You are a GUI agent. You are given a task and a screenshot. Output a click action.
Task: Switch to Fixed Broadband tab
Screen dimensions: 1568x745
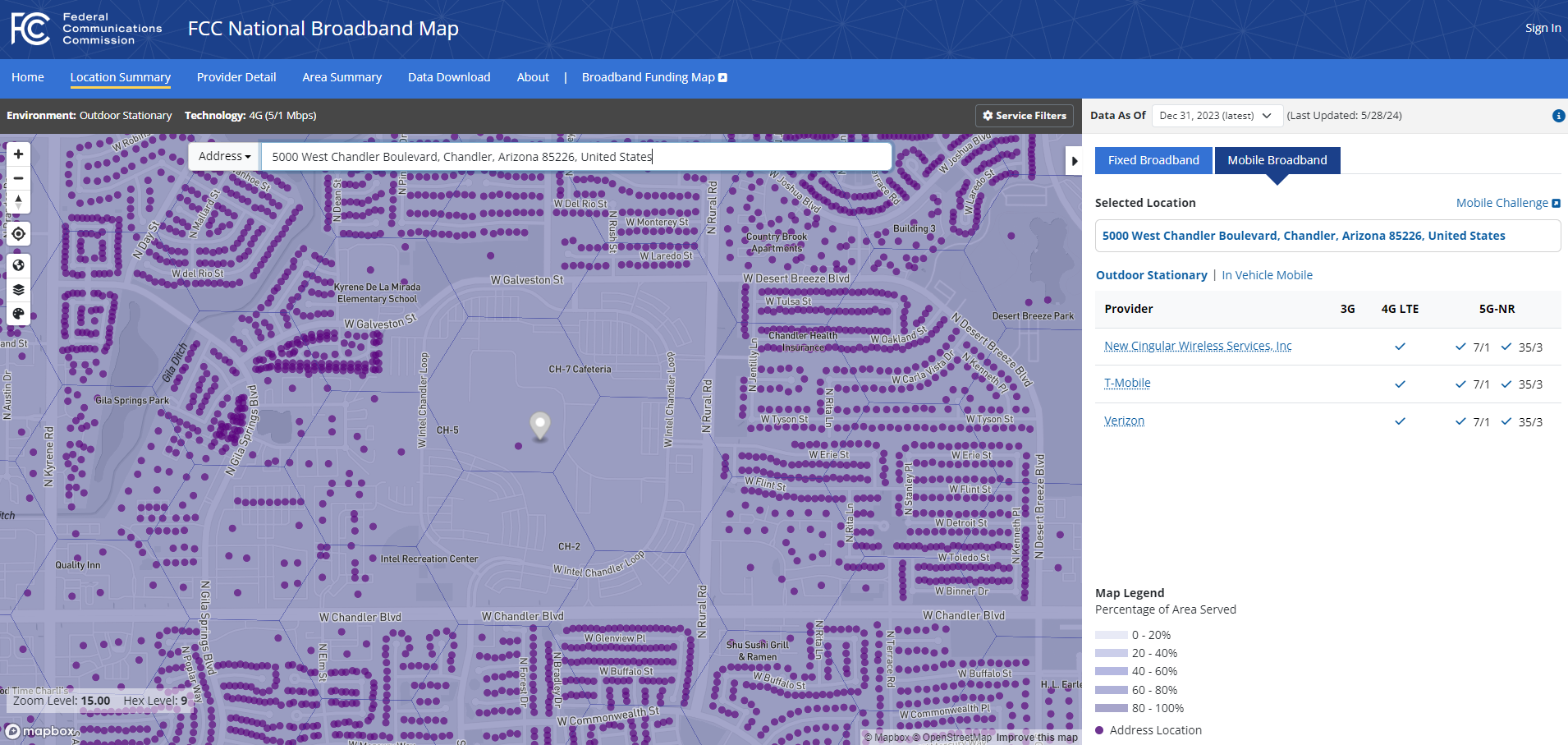1153,160
